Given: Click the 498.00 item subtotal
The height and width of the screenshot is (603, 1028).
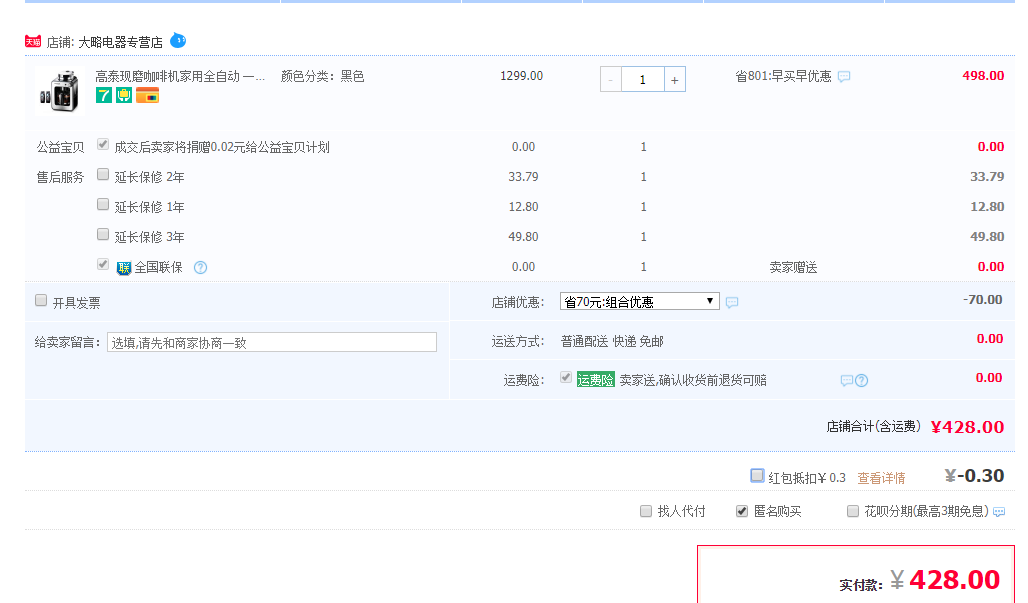Looking at the screenshot, I should 983,76.
